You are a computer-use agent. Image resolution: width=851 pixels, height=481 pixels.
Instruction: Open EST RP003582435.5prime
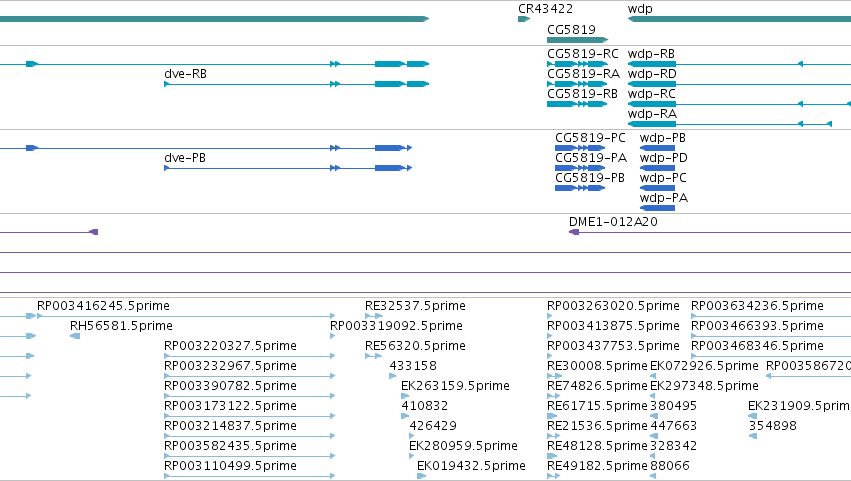[x=230, y=447]
